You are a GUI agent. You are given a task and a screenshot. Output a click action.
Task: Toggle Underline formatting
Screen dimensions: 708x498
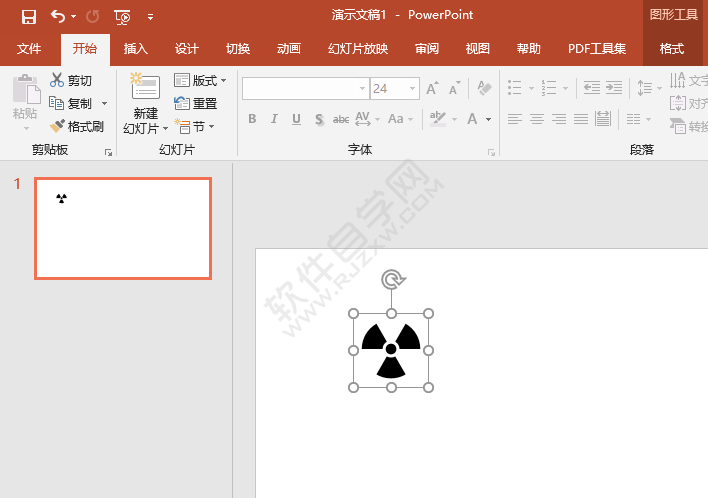tap(296, 119)
